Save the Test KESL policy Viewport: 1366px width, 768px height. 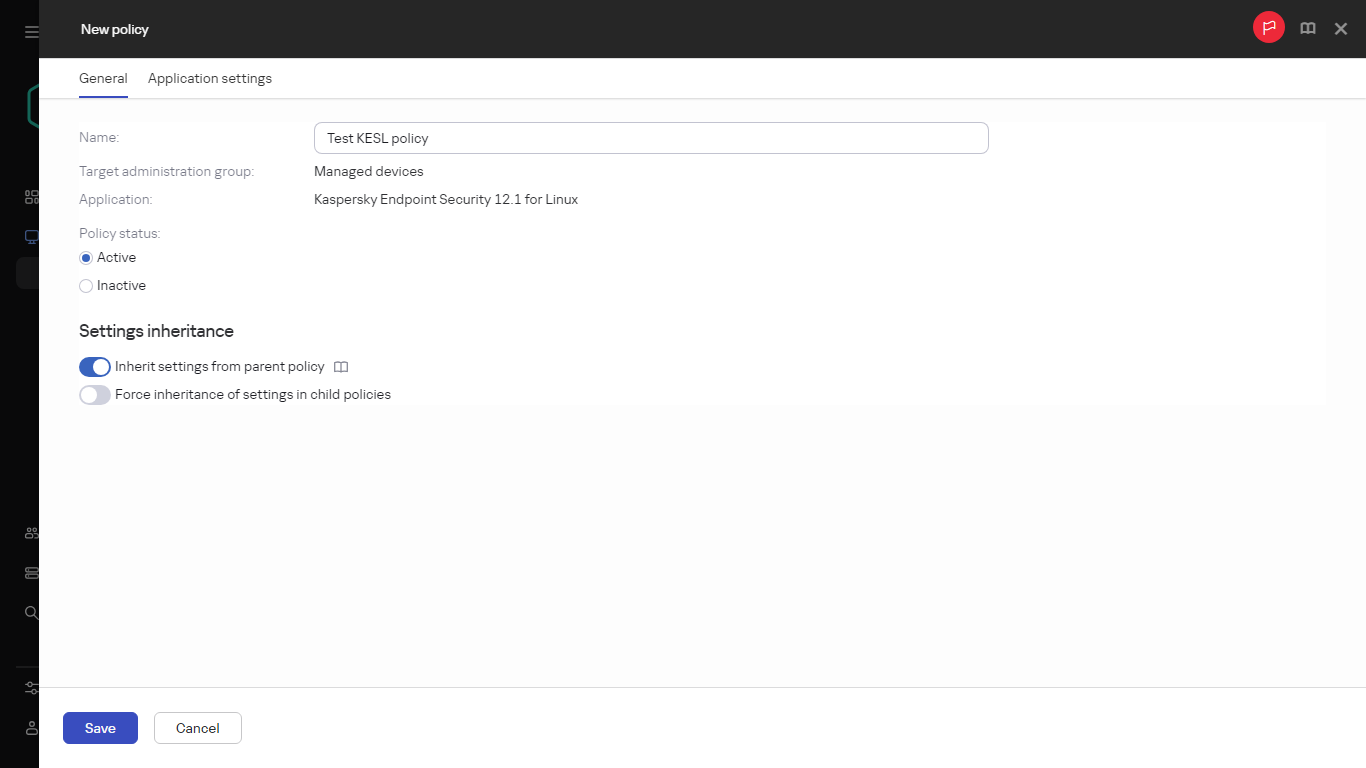(100, 728)
